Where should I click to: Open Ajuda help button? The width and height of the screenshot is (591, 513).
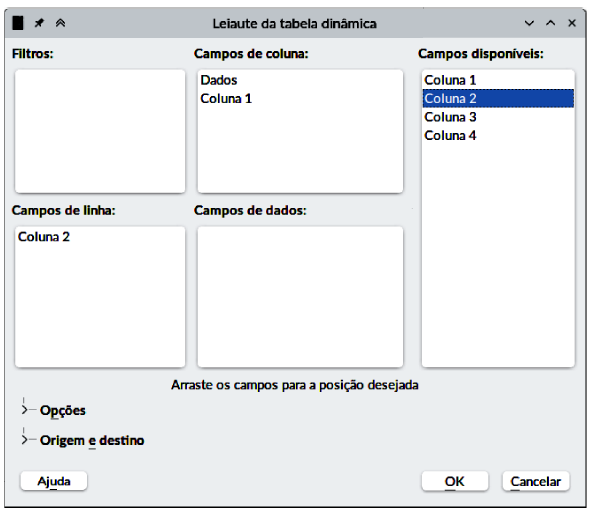(54, 481)
